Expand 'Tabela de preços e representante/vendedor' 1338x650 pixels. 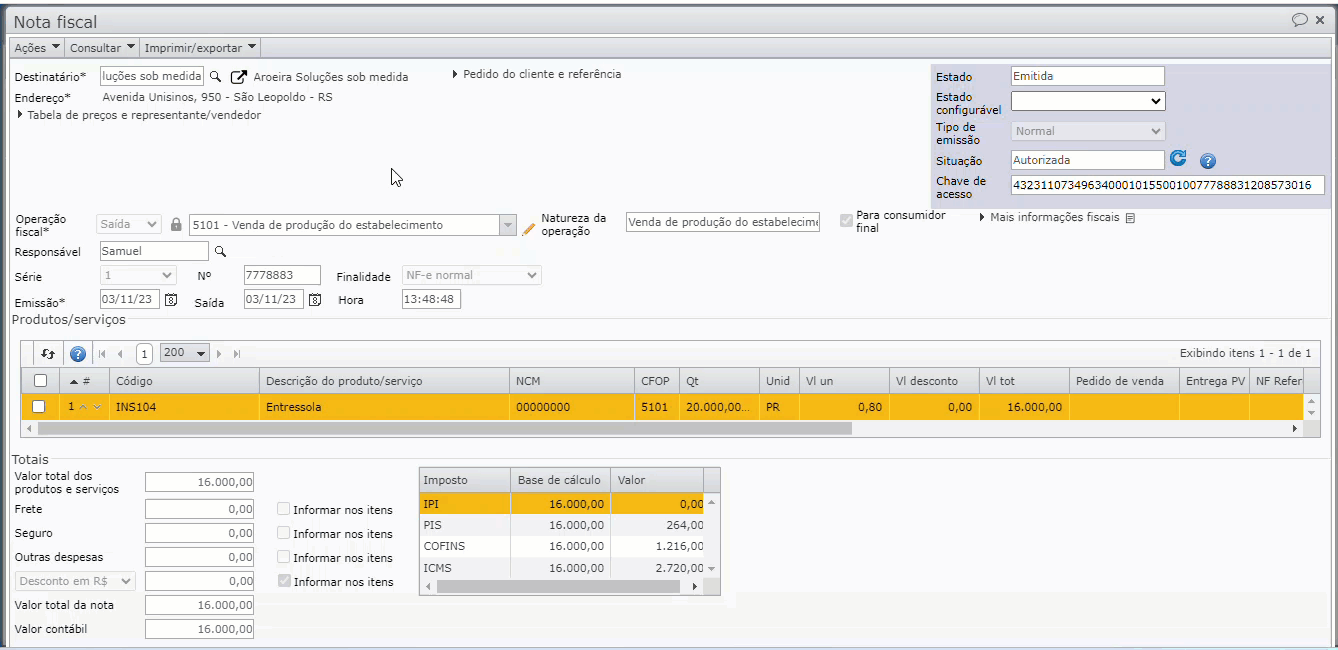point(143,115)
